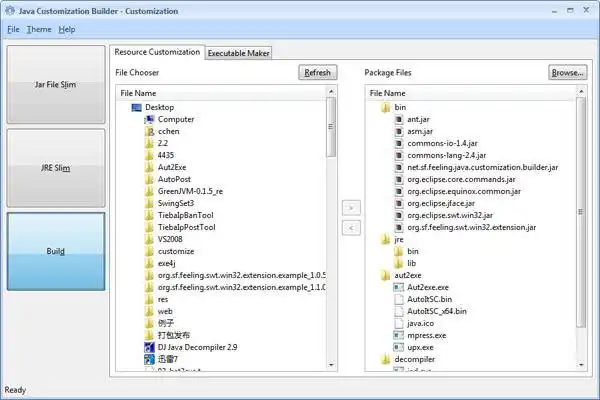Click the jar icon beside asm.jar
The width and height of the screenshot is (600, 400).
pyautogui.click(x=399, y=131)
